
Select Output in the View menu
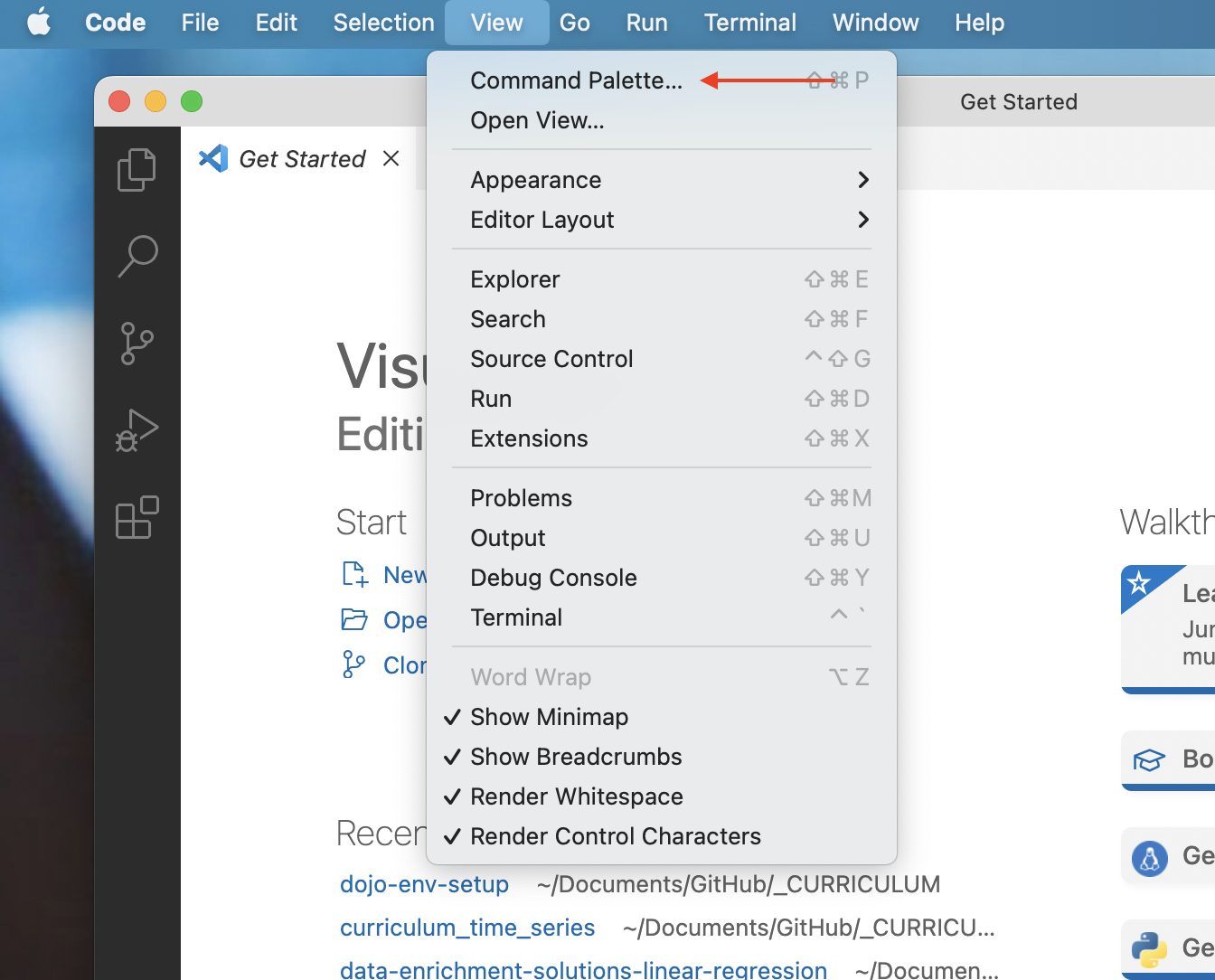click(662, 538)
